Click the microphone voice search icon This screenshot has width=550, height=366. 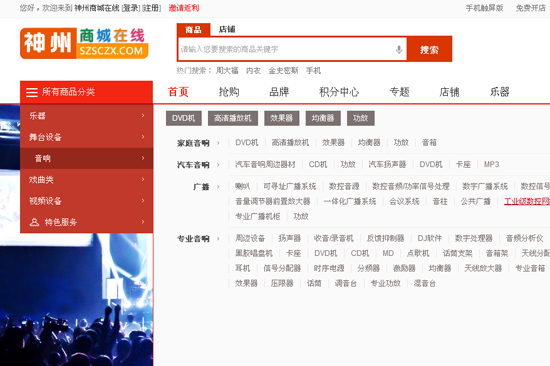pos(398,49)
